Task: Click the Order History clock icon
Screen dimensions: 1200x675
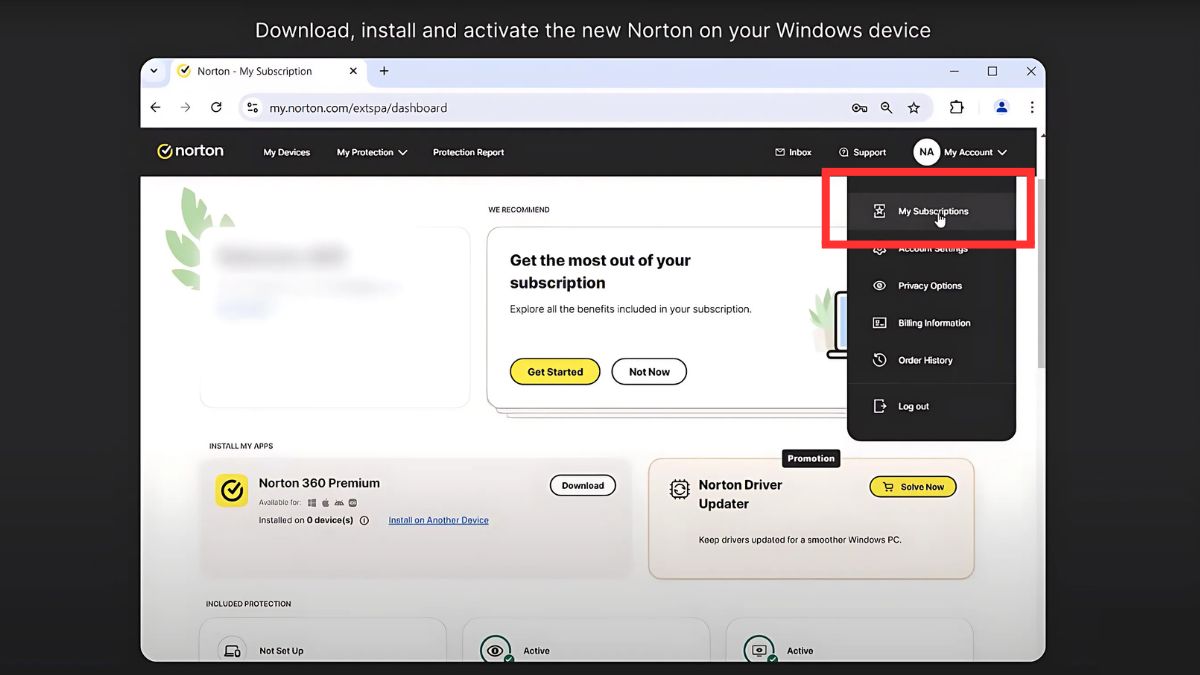Action: click(879, 360)
